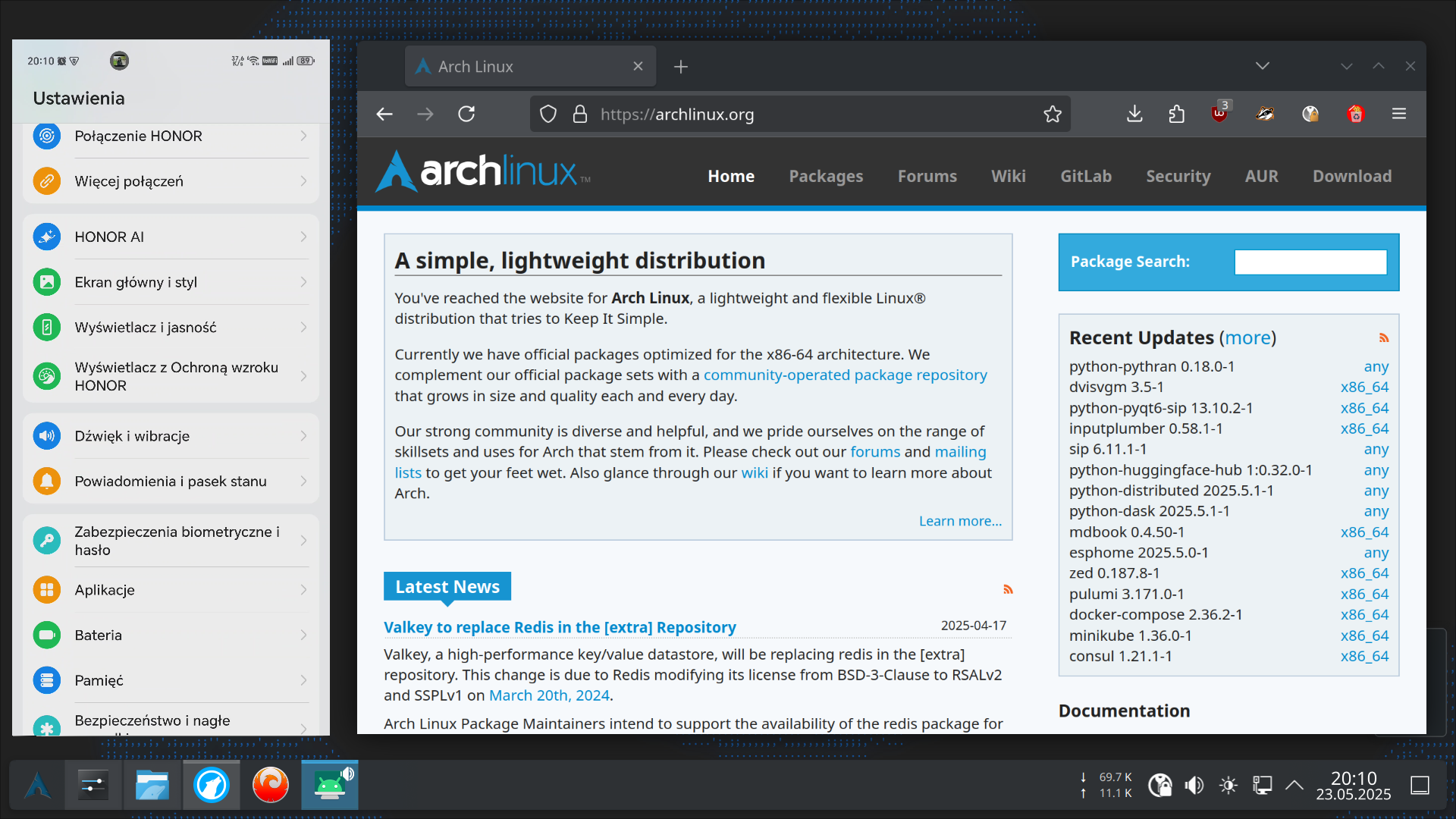Screen dimensions: 1456x819
Task: Open a new browser tab
Action: tap(681, 67)
